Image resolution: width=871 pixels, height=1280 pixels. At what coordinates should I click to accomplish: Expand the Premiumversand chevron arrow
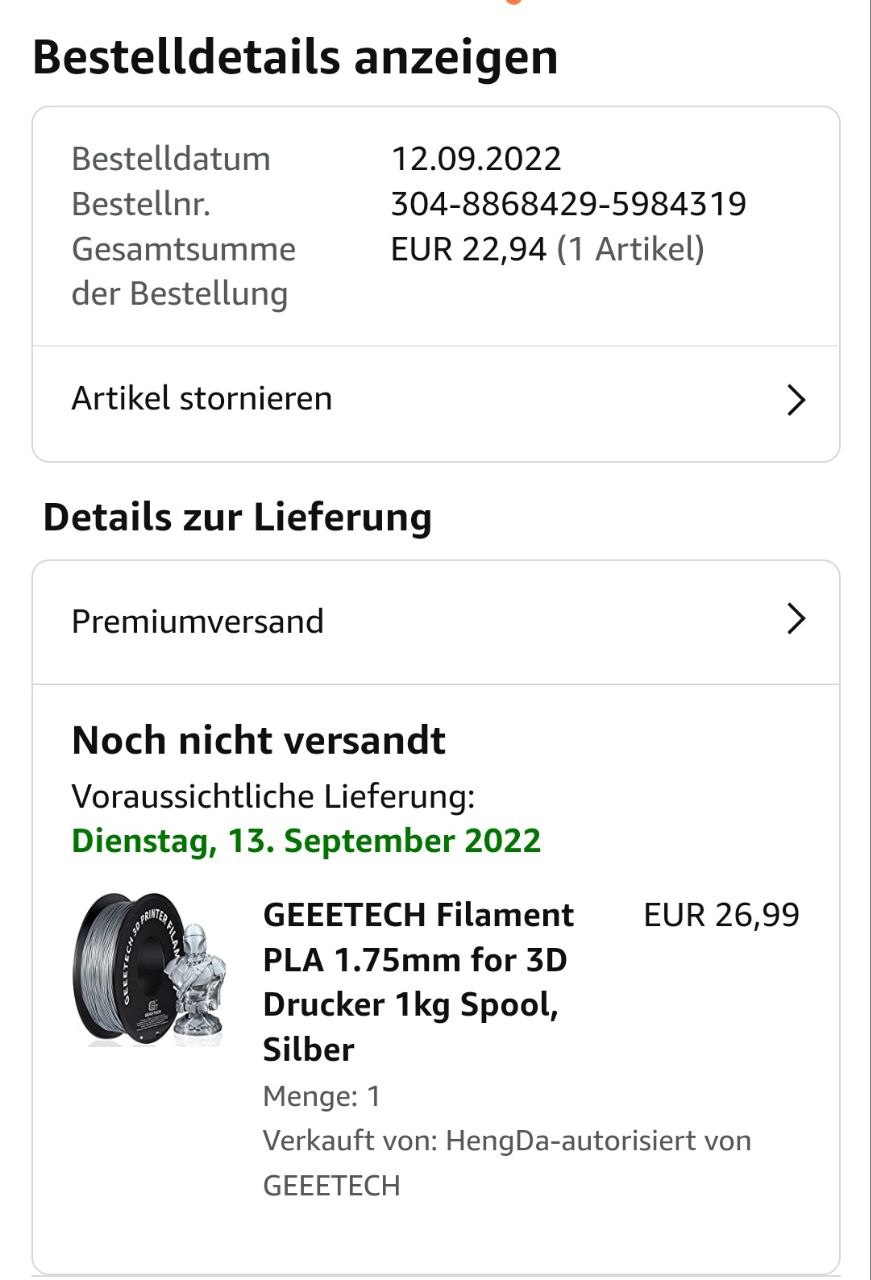click(x=796, y=620)
